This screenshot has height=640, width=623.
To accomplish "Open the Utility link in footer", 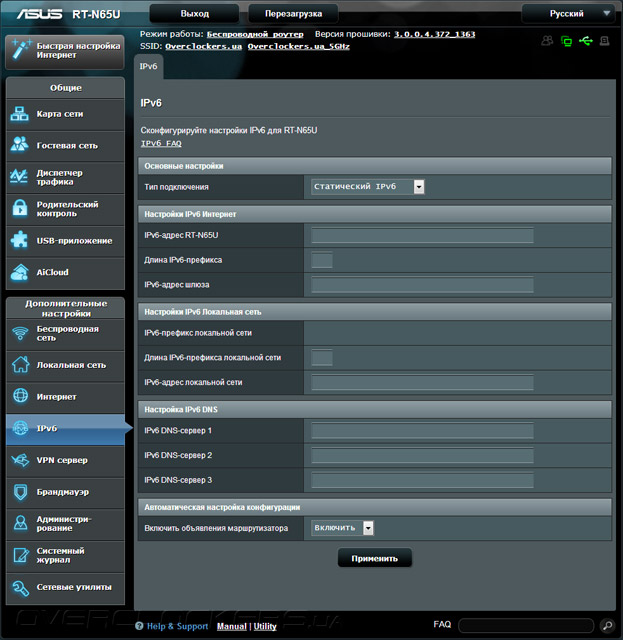I will tap(265, 626).
